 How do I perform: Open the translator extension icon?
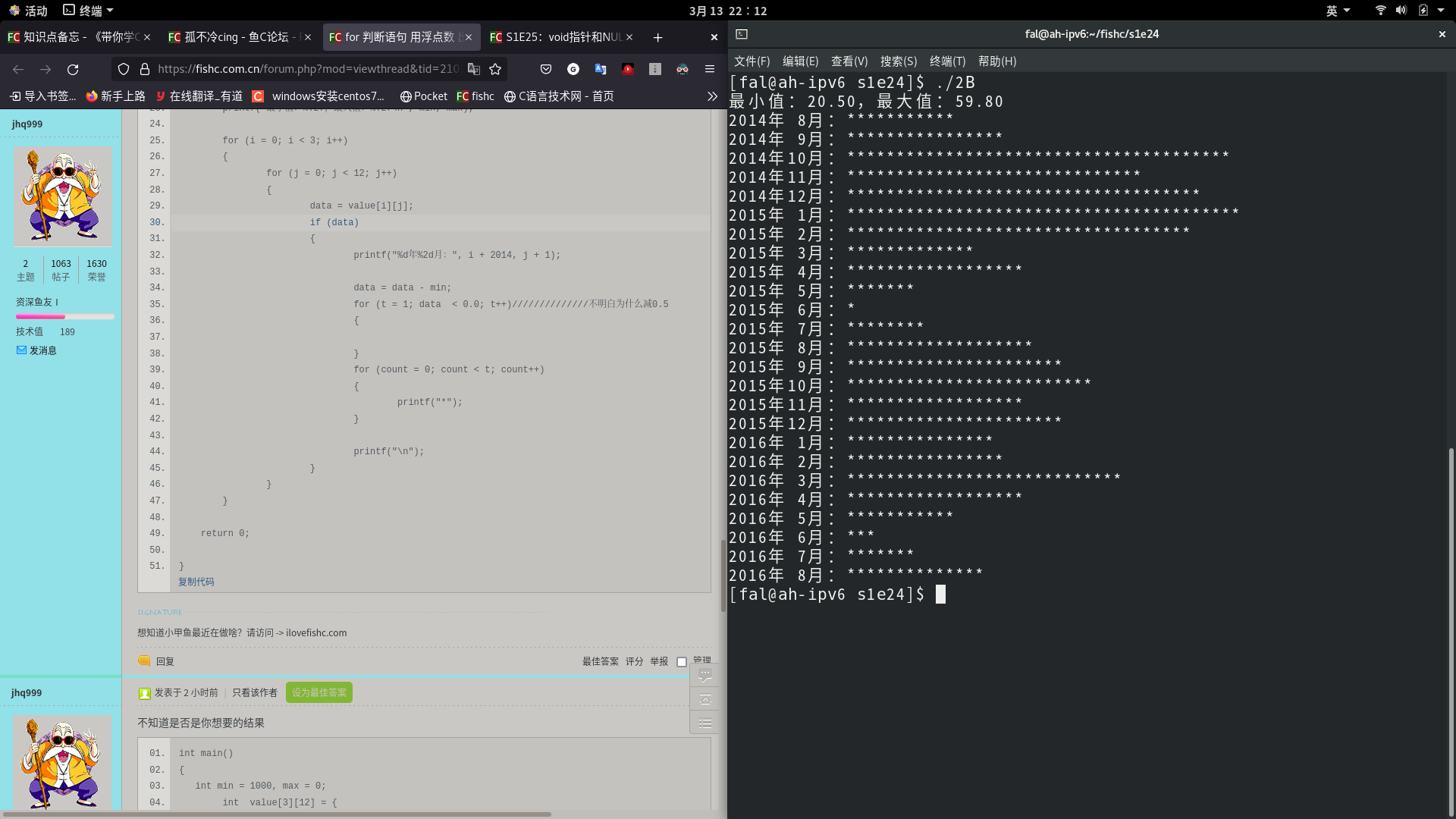point(601,69)
